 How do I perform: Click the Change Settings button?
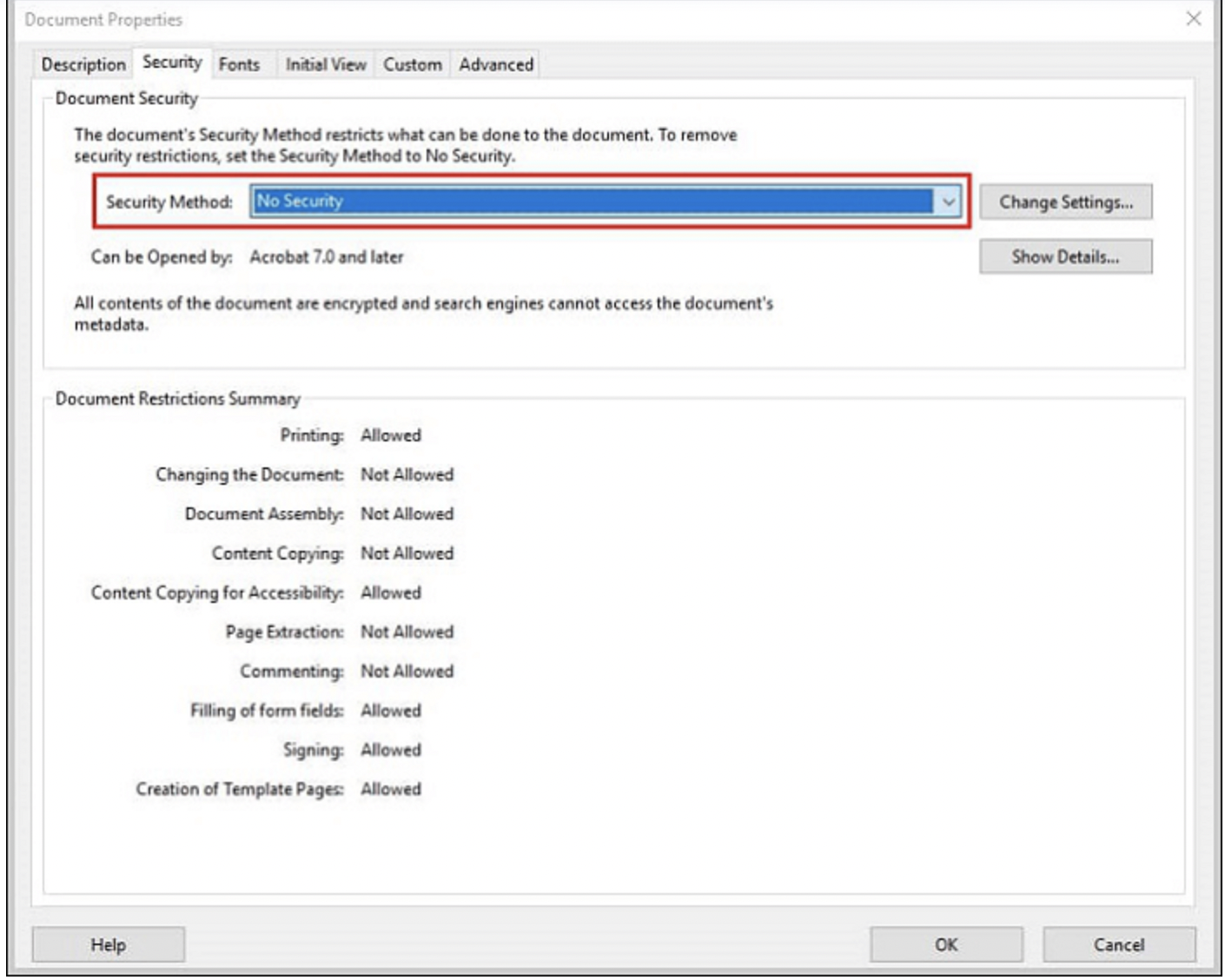coord(1066,202)
